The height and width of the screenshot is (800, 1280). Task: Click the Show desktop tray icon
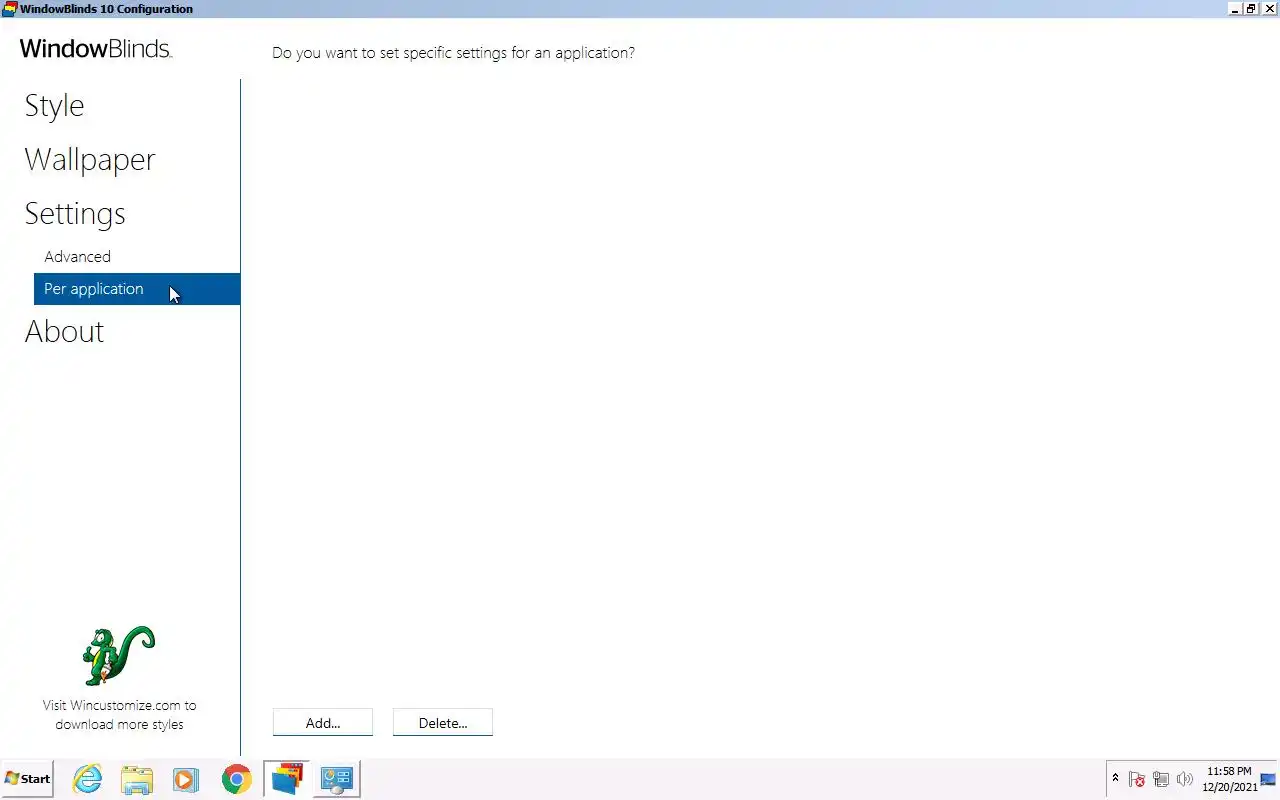1268,780
